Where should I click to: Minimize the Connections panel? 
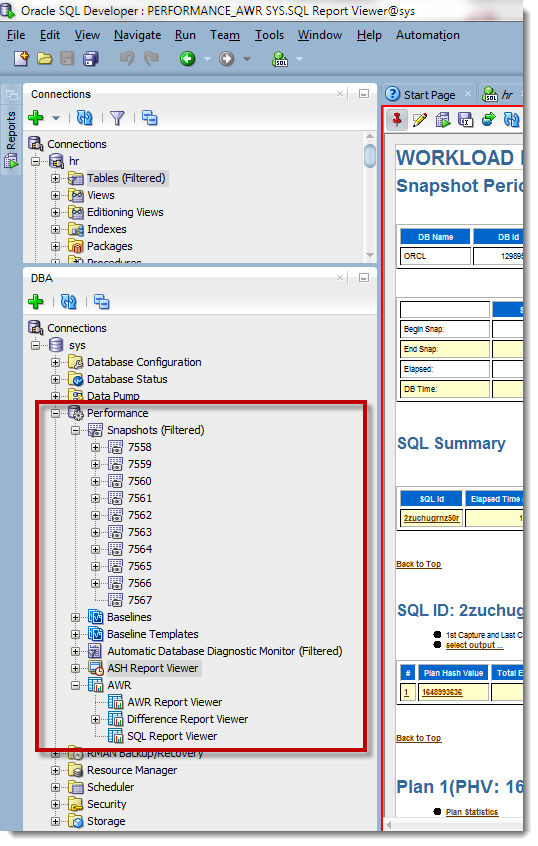coord(364,94)
